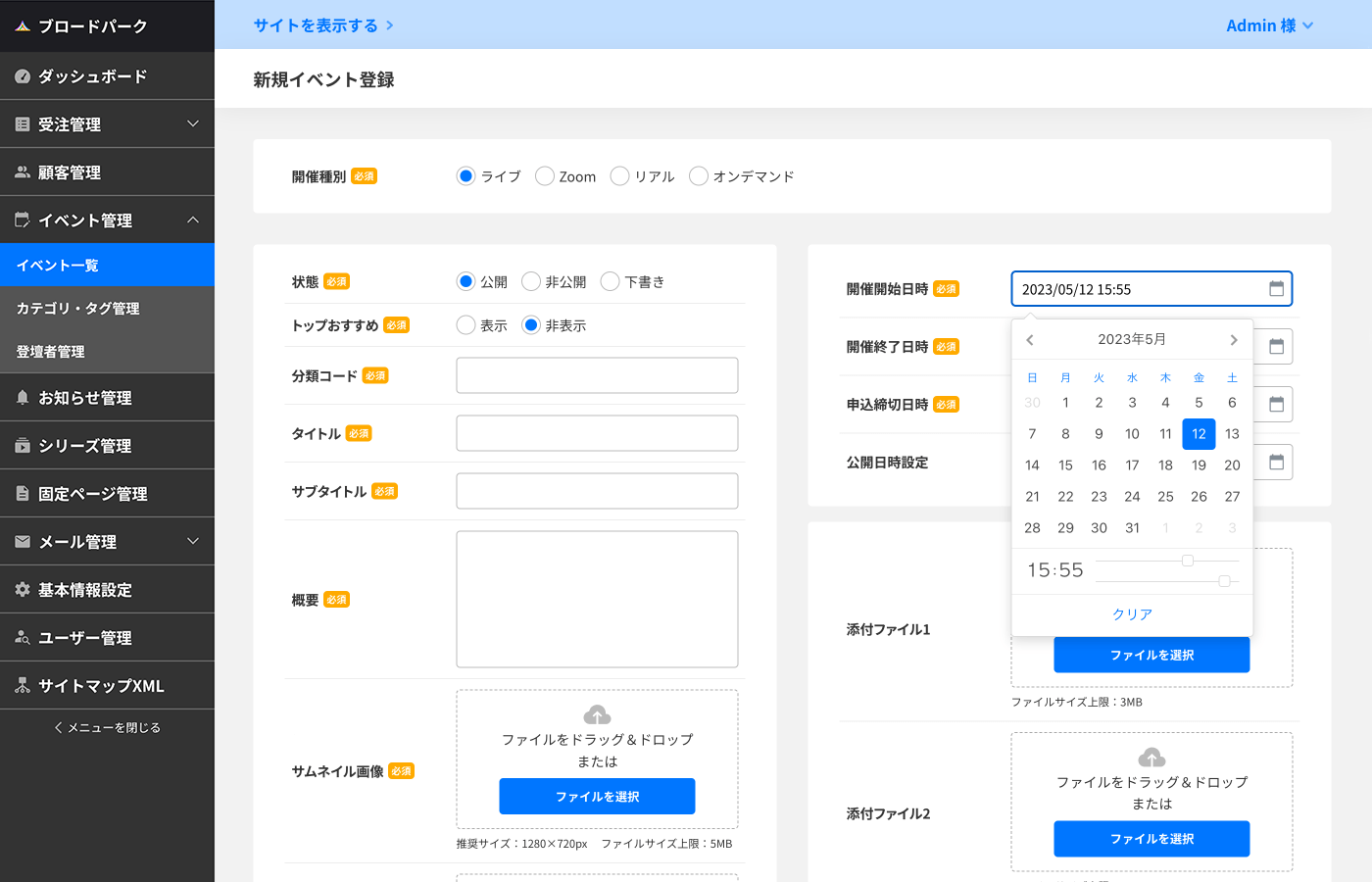
Task: Pick May 1 in calendar
Action: 1065,403
